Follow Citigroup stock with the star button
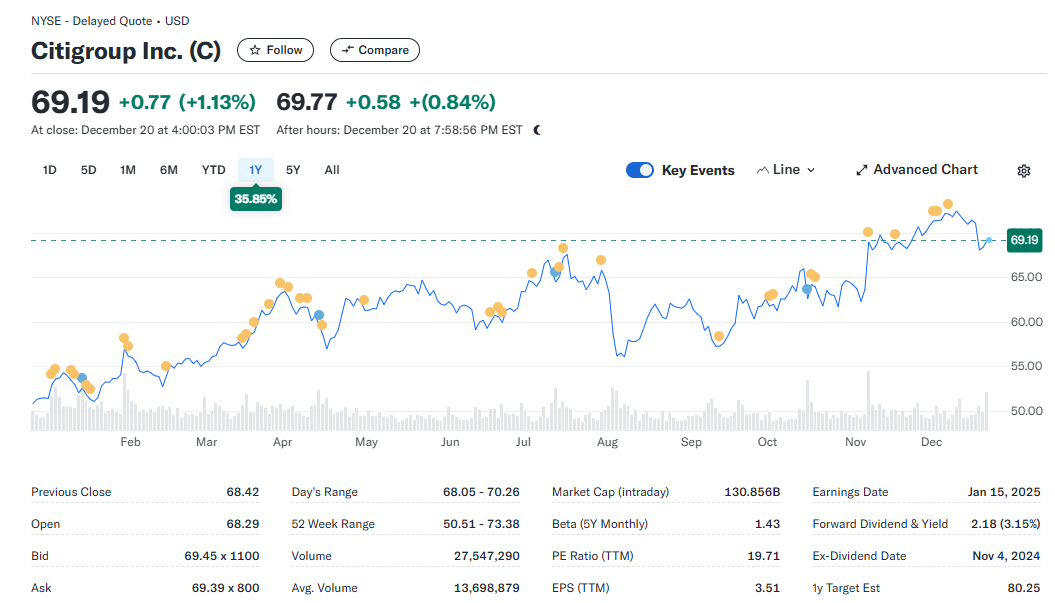Image resolution: width=1055 pixels, height=603 pixels. [275, 50]
